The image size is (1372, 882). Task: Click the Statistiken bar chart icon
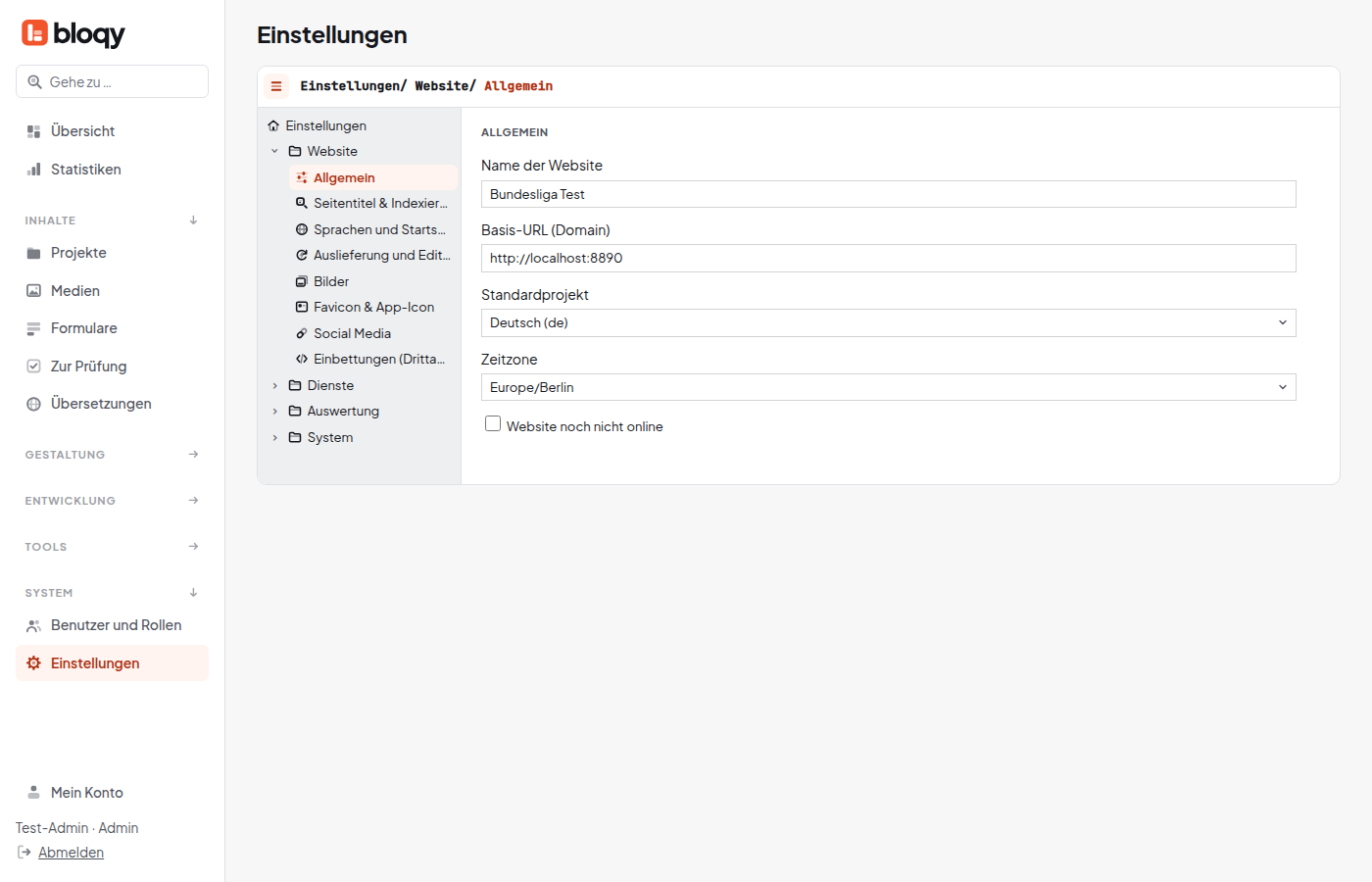[x=33, y=170]
